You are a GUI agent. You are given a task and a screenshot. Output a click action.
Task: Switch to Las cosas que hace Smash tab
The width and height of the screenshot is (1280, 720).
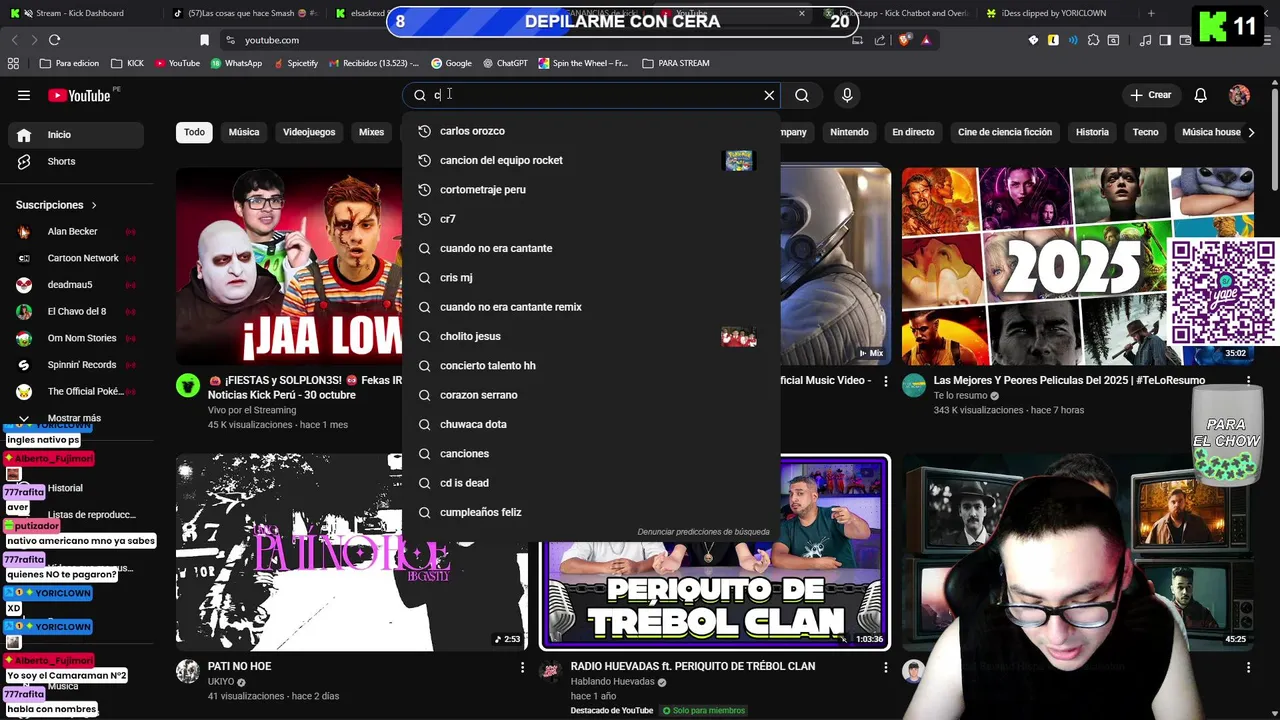coord(245,13)
